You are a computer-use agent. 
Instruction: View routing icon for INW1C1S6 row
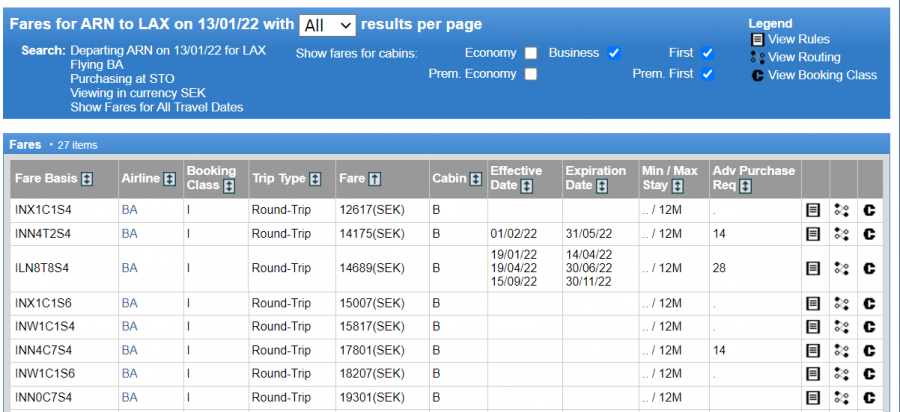click(x=841, y=374)
